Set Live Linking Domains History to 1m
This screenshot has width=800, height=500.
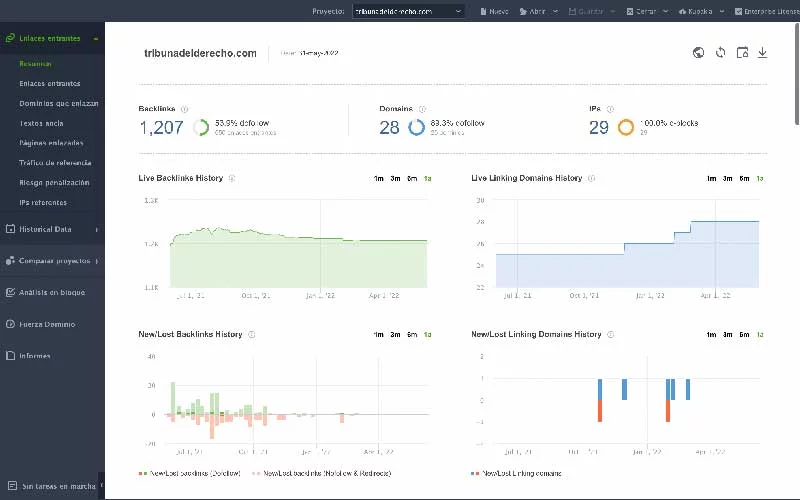click(711, 179)
